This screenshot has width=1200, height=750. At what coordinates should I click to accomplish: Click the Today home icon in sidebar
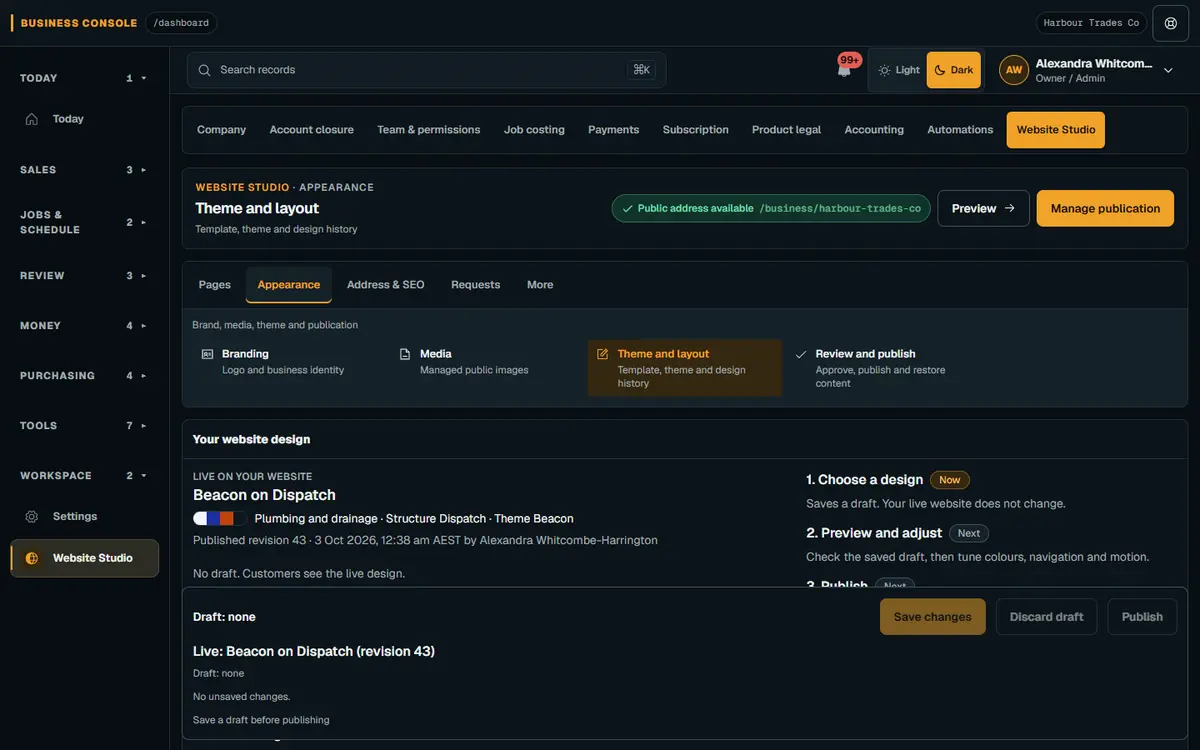32,119
